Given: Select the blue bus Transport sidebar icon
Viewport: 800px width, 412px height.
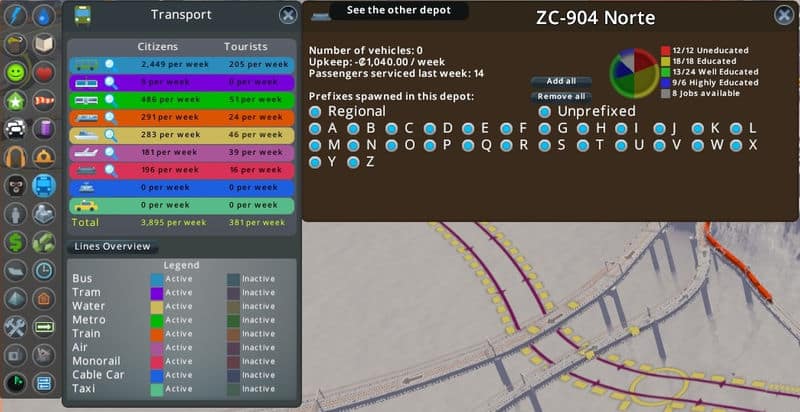Looking at the screenshot, I should click(x=43, y=185).
